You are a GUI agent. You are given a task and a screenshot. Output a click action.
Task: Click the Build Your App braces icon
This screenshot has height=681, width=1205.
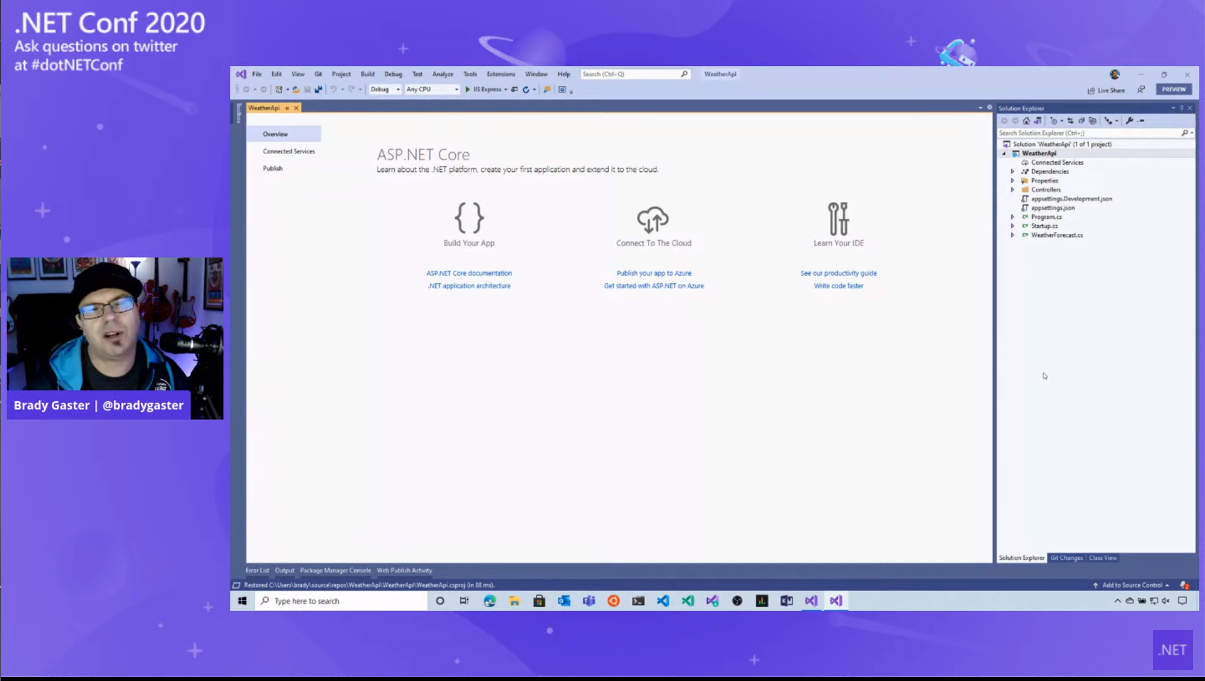pyautogui.click(x=469, y=218)
